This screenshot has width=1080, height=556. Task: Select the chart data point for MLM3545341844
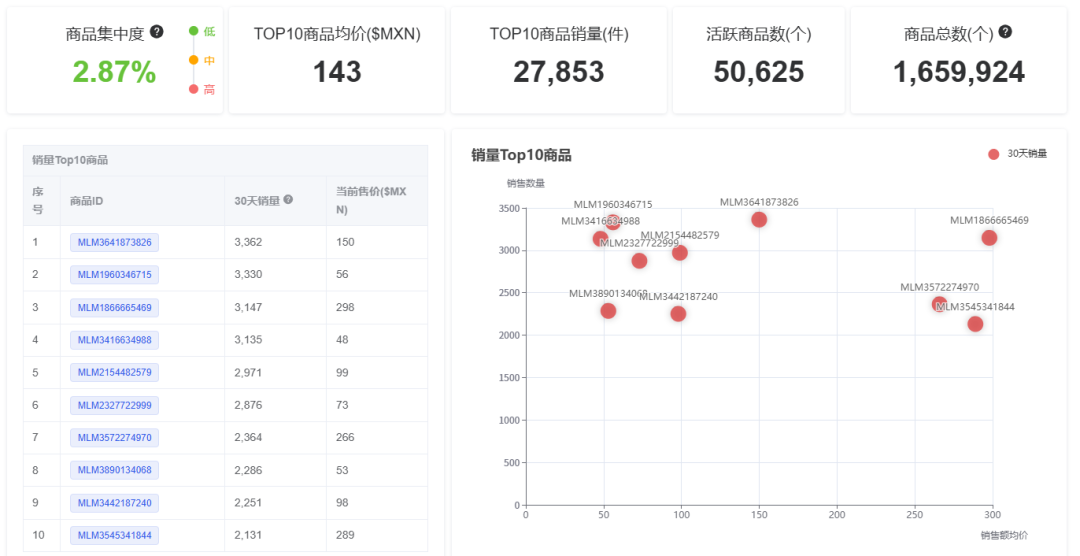(x=975, y=324)
